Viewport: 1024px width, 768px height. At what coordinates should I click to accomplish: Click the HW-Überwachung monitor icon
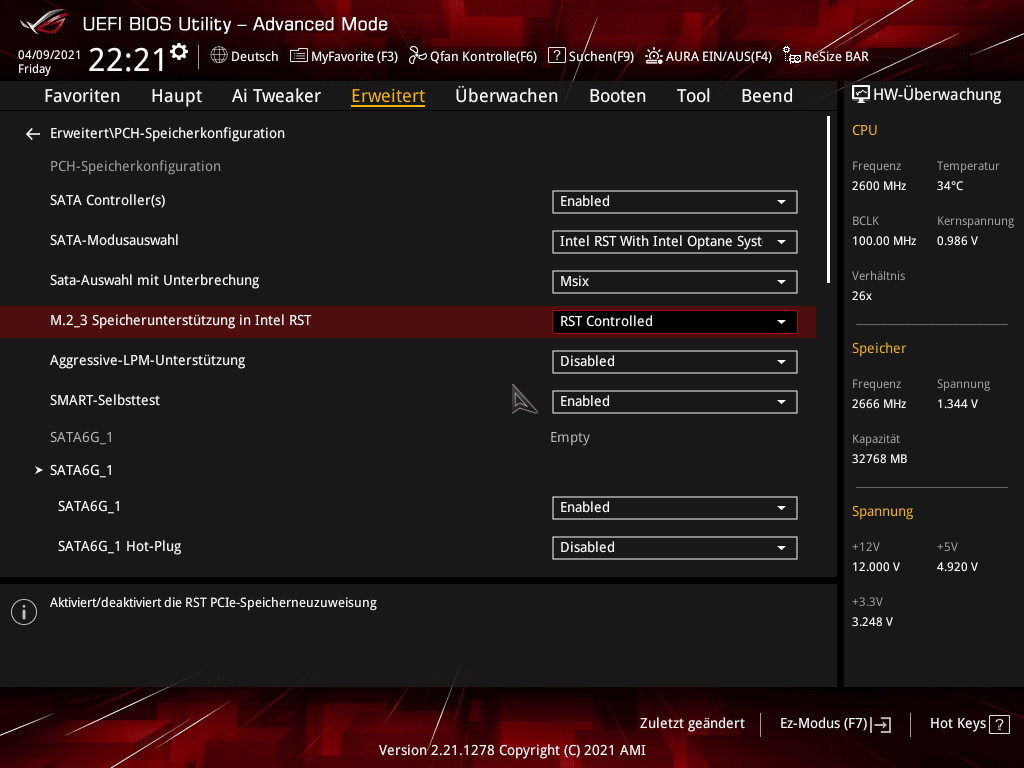point(861,95)
